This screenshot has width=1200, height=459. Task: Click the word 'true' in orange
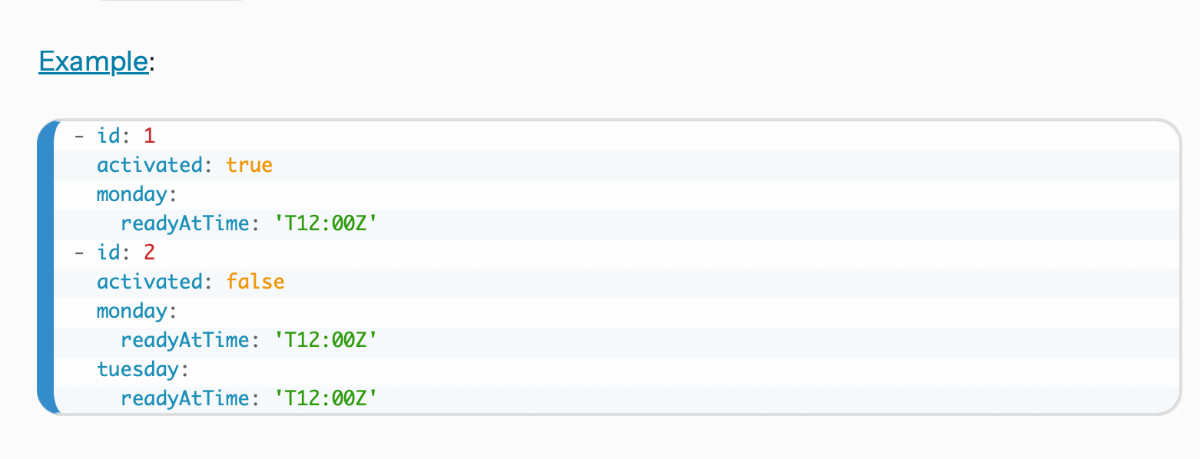(249, 164)
